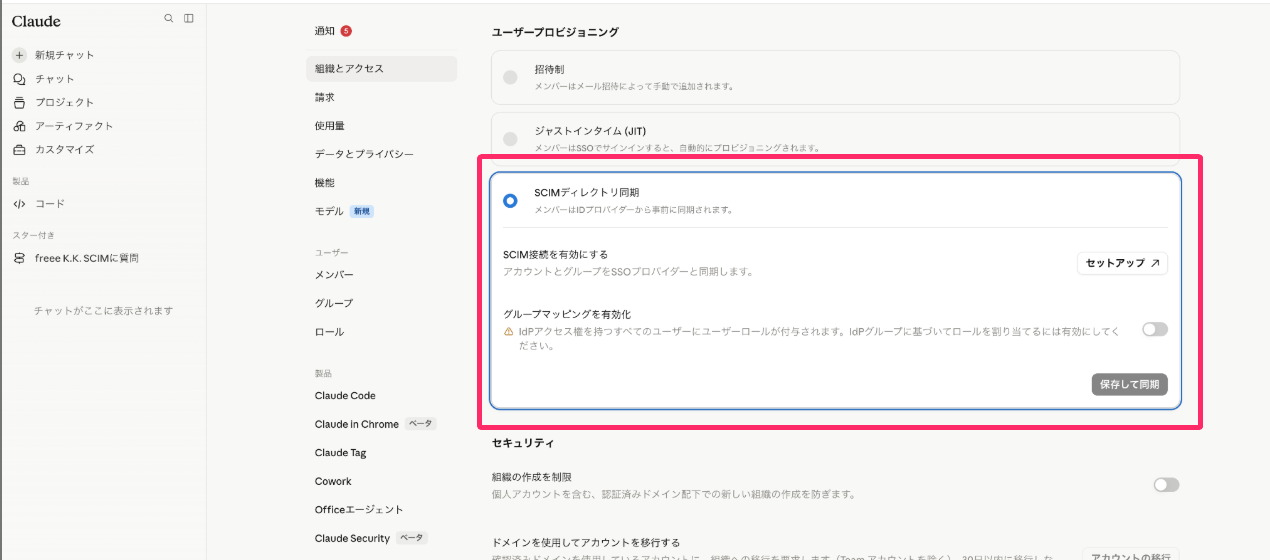The image size is (1270, 560).
Task: Click the アカウントの移行 button
Action: [1130, 554]
